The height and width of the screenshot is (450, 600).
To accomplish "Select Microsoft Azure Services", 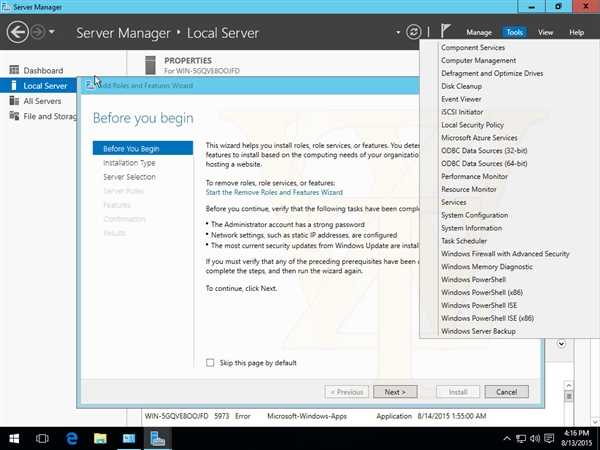I will [x=479, y=138].
